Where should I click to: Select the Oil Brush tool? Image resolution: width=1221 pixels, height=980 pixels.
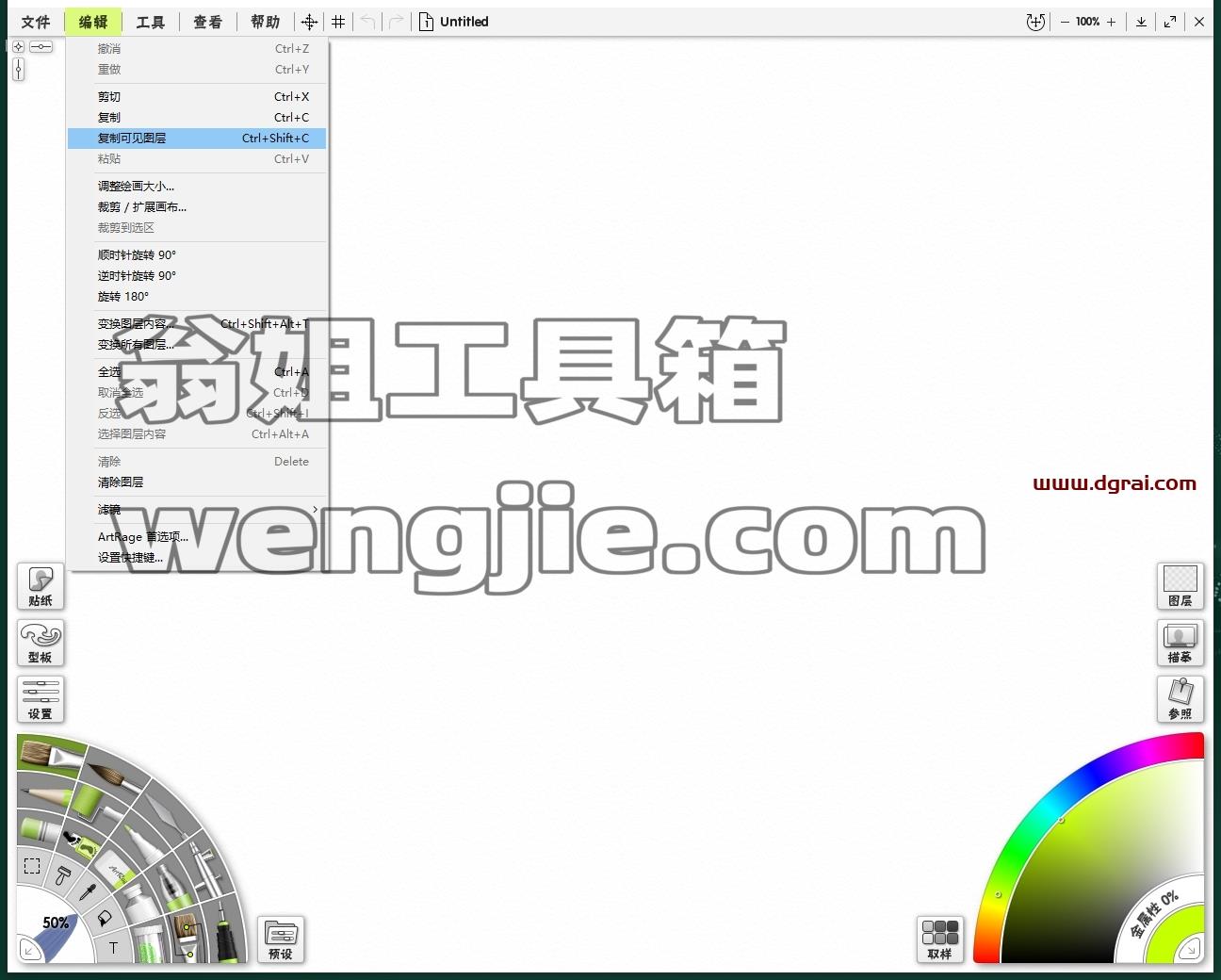[50, 756]
